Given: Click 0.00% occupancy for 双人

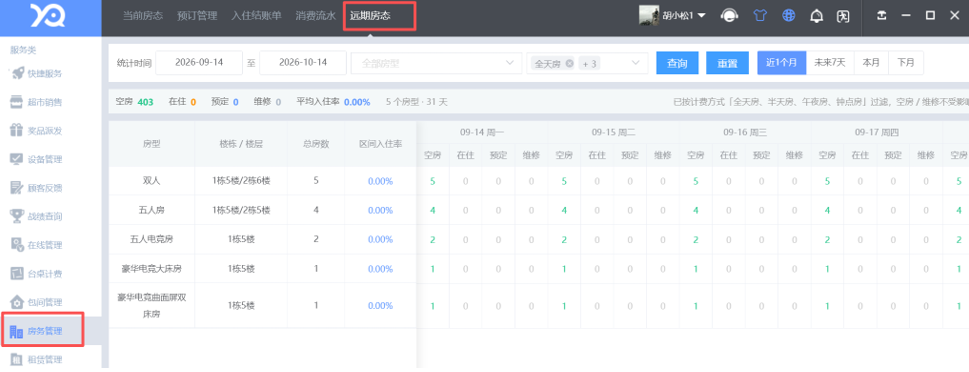Looking at the screenshot, I should pyautogui.click(x=380, y=181).
